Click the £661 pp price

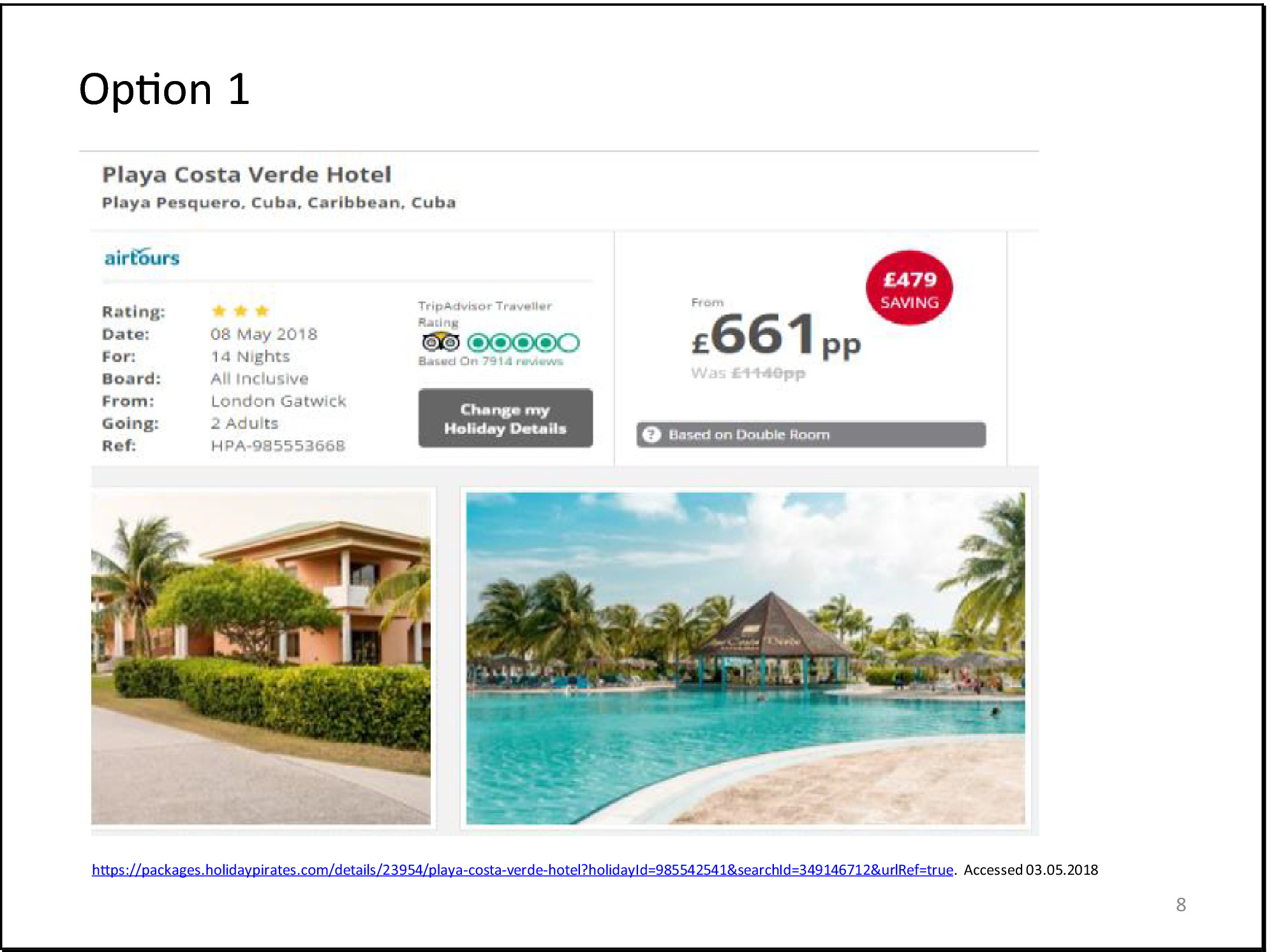pyautogui.click(x=776, y=336)
